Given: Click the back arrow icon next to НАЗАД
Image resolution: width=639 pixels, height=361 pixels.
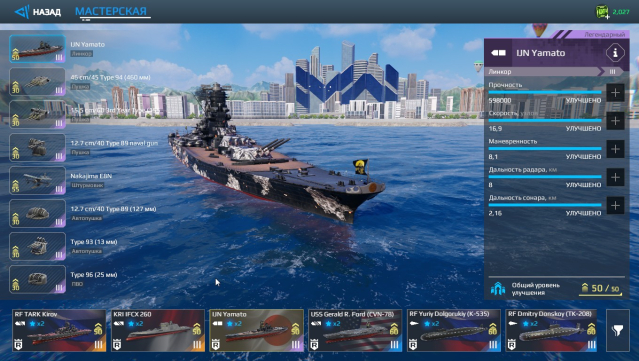Looking at the screenshot, I should coord(22,12).
